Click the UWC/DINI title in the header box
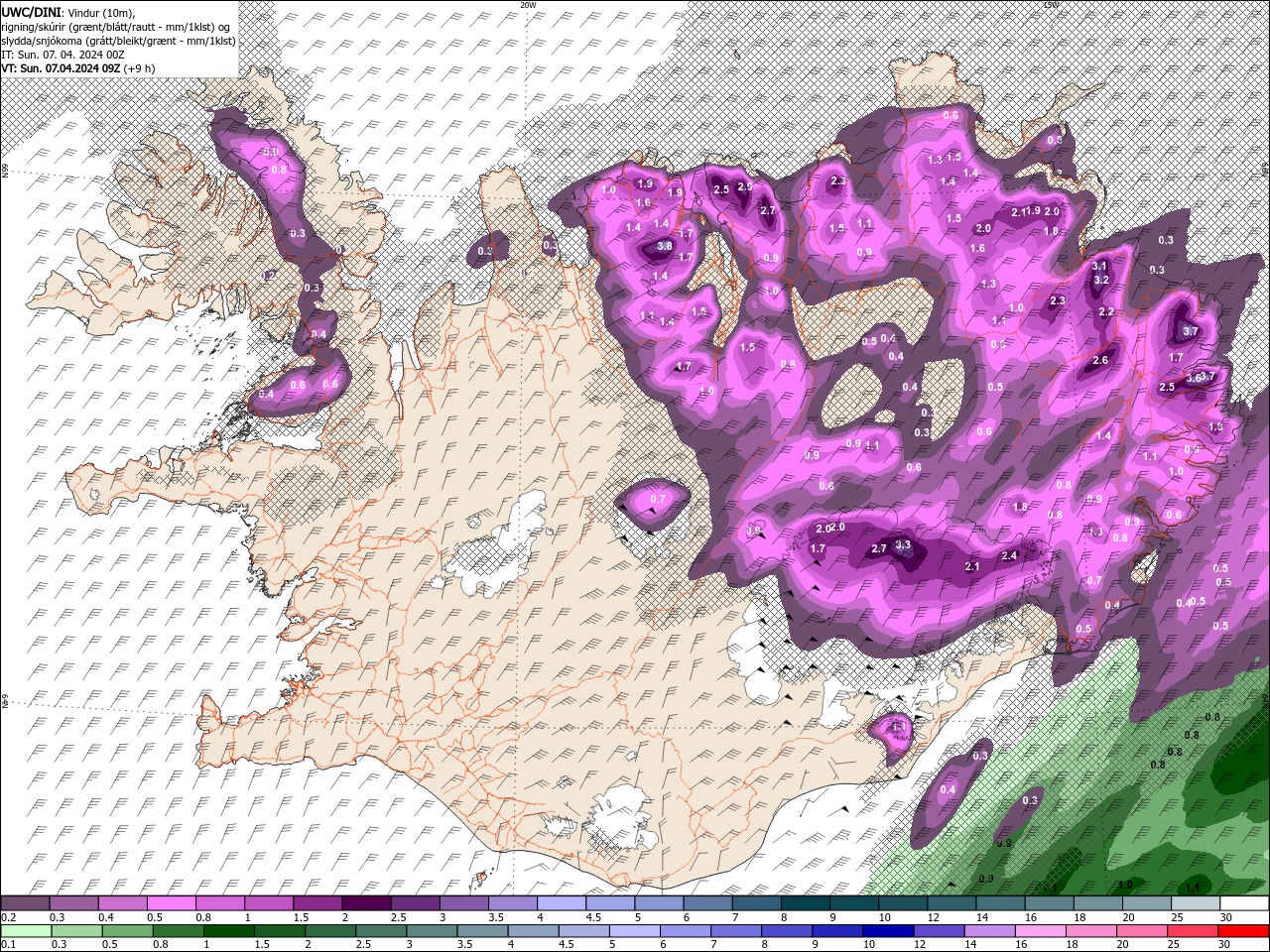The width and height of the screenshot is (1270, 952). pyautogui.click(x=31, y=11)
